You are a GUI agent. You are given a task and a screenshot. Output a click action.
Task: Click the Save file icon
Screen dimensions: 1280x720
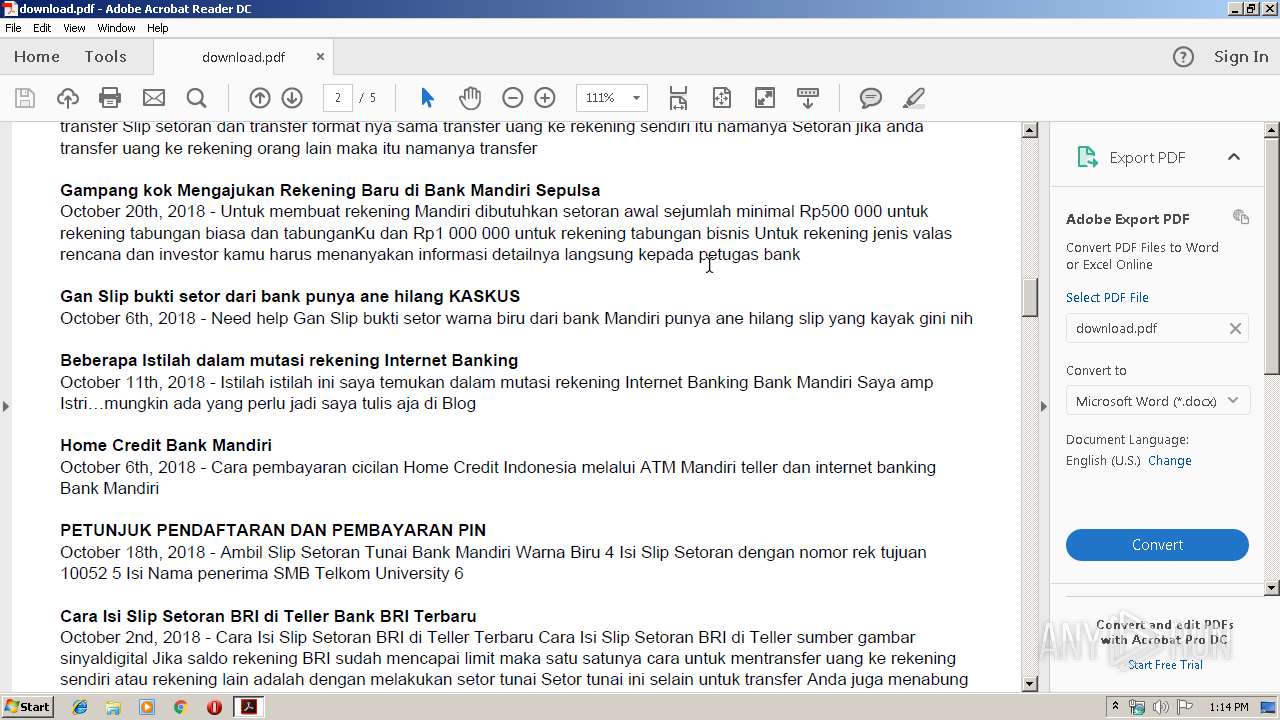[x=25, y=97]
